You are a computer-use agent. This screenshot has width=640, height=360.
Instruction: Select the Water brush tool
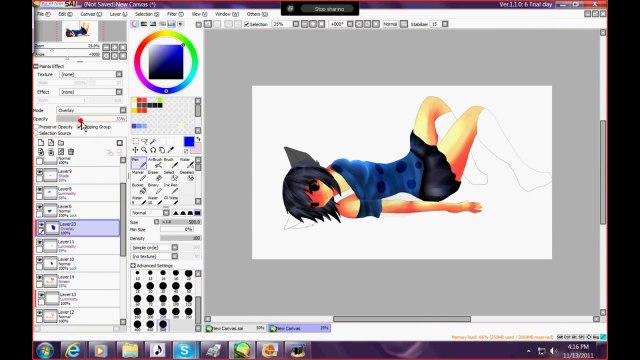187,163
